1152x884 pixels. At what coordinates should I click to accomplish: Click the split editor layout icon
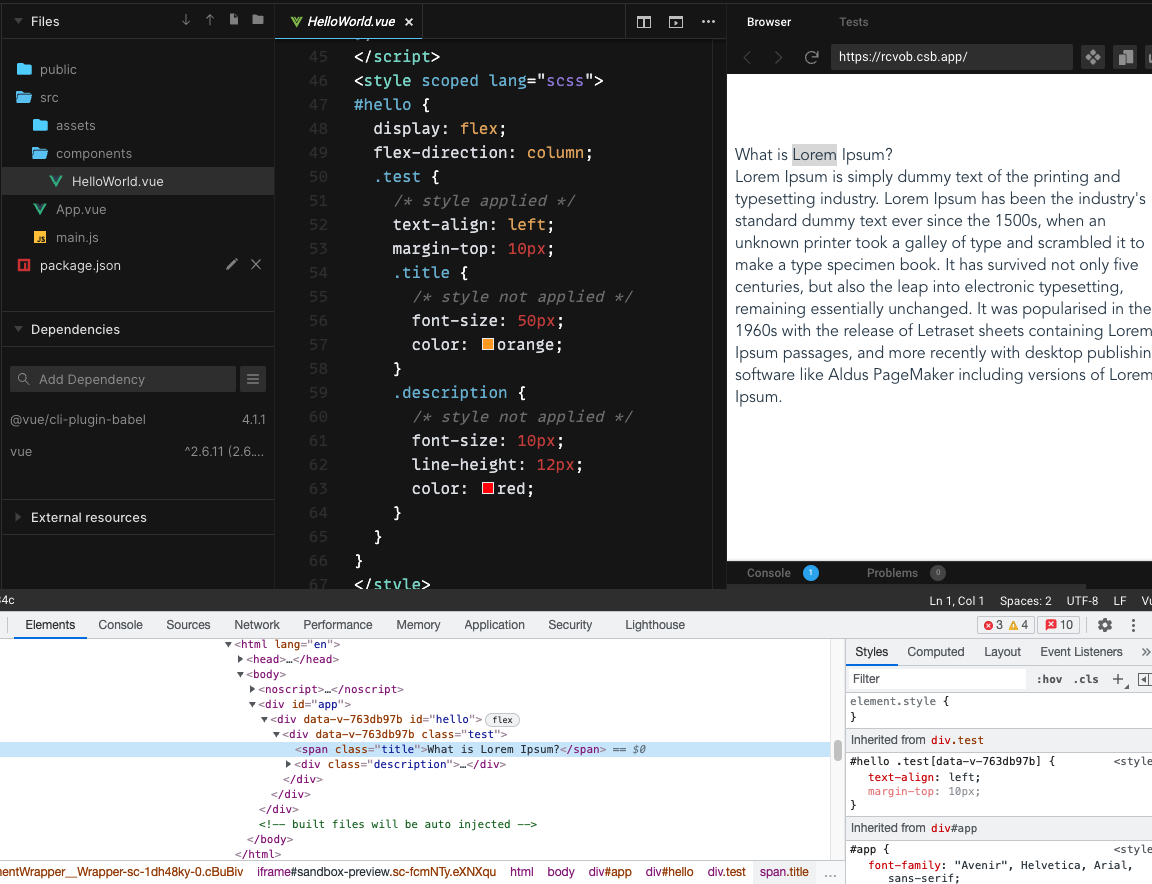click(x=644, y=22)
